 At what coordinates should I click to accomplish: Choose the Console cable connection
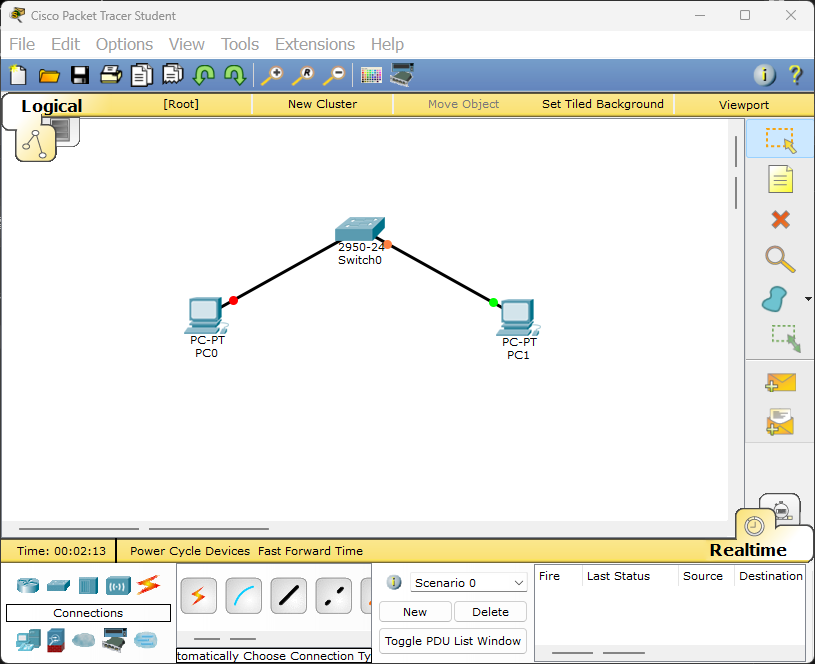pyautogui.click(x=244, y=595)
